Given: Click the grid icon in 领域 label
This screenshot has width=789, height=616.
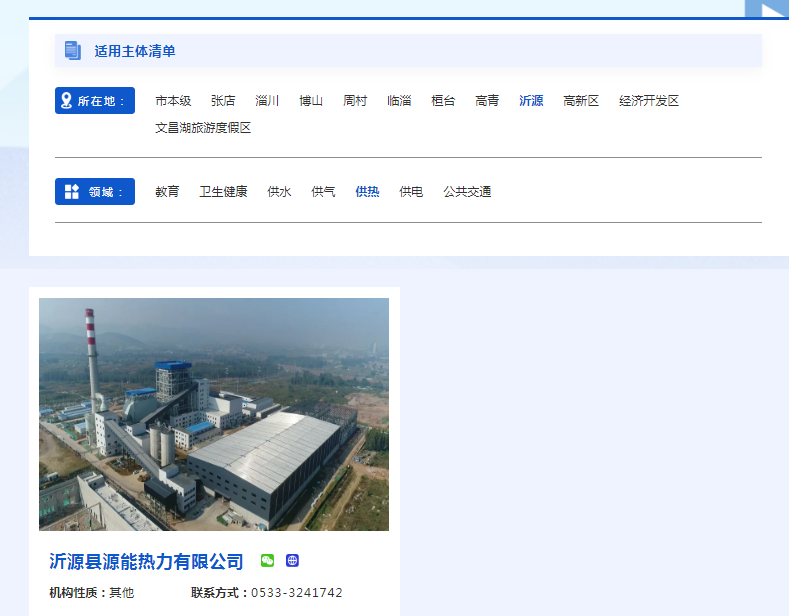Looking at the screenshot, I should click(72, 192).
